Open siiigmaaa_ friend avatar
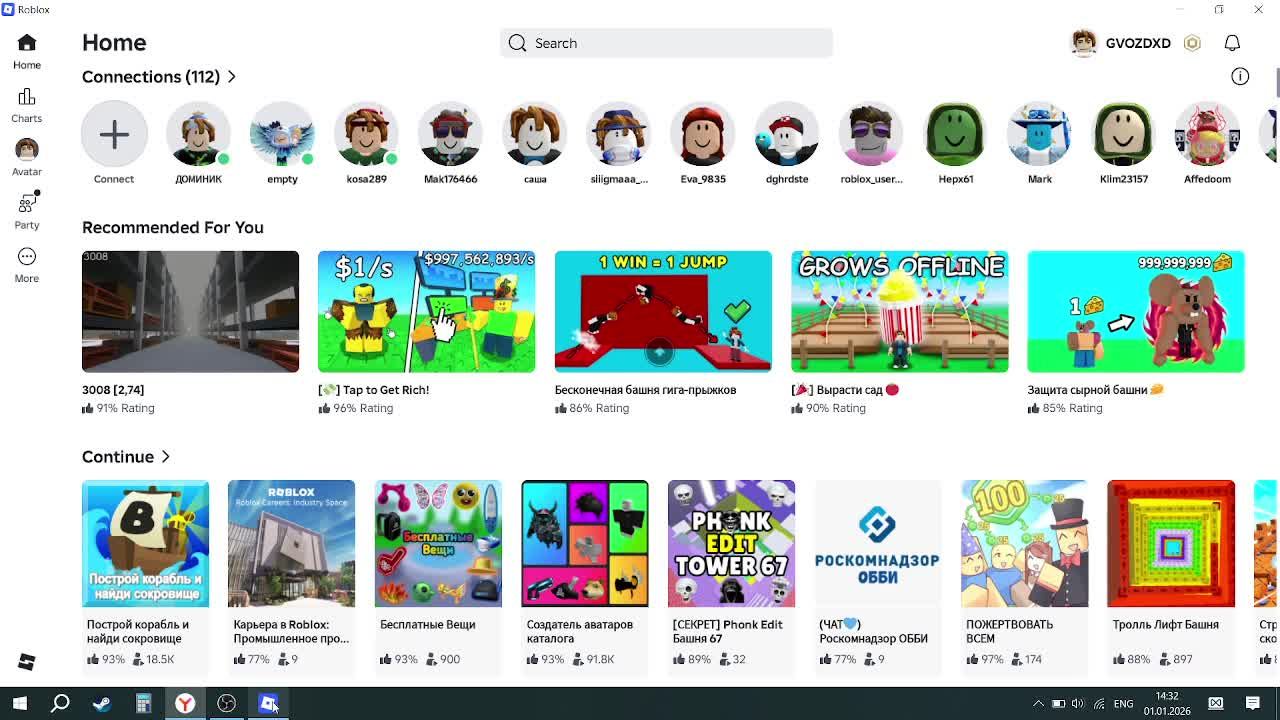Image resolution: width=1280 pixels, height=720 pixels. (x=619, y=134)
